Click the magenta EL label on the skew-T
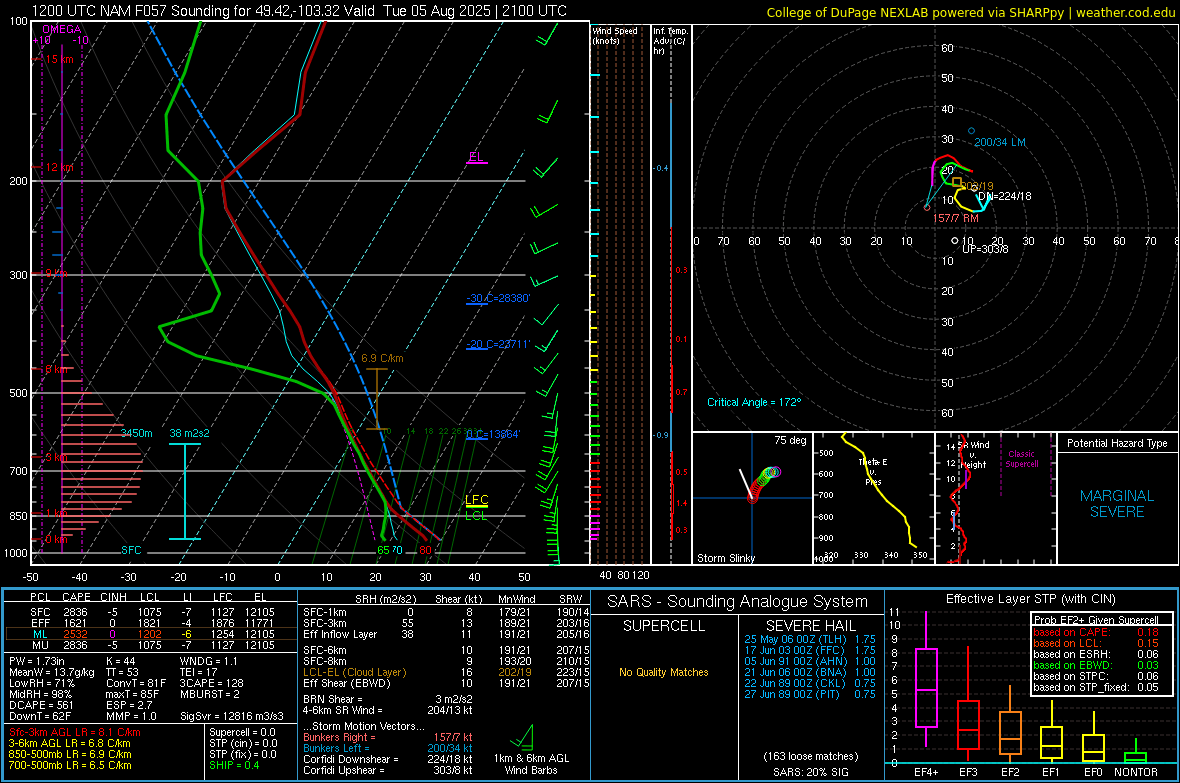Viewport: 1180px width, 783px height. pos(476,157)
